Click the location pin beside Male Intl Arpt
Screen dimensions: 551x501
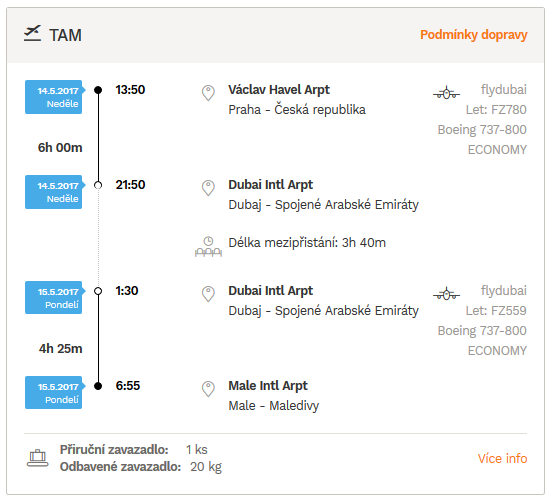[x=208, y=389]
